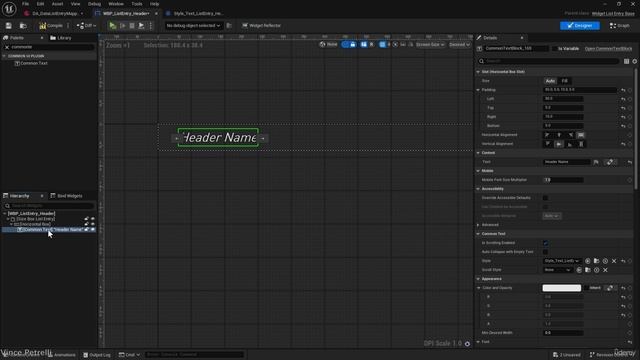The width and height of the screenshot is (640, 360).
Task: Clear the palette search with X icon
Action: click(7, 47)
